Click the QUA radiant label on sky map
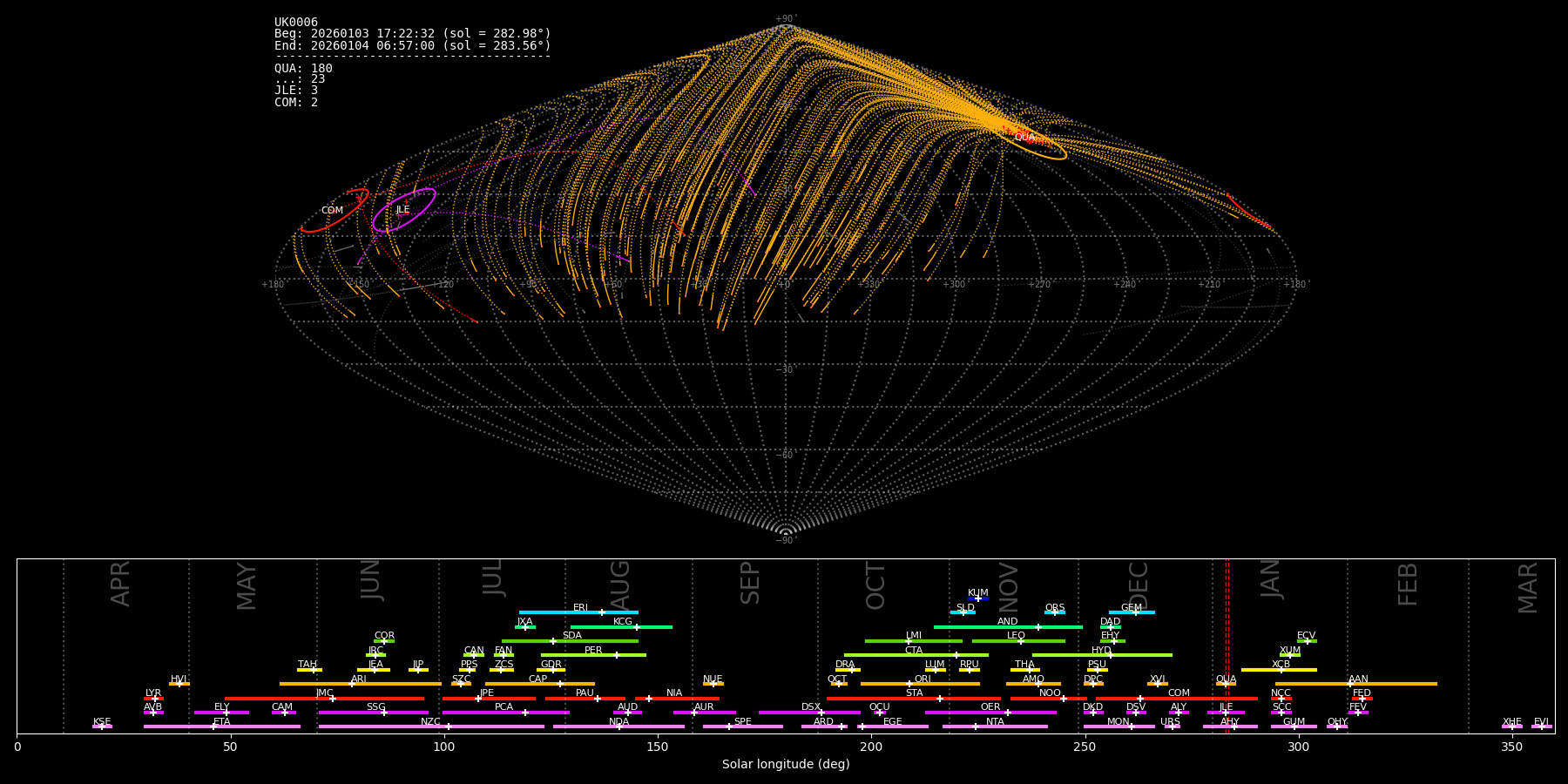Viewport: 1568px width, 784px height. 1024,137
